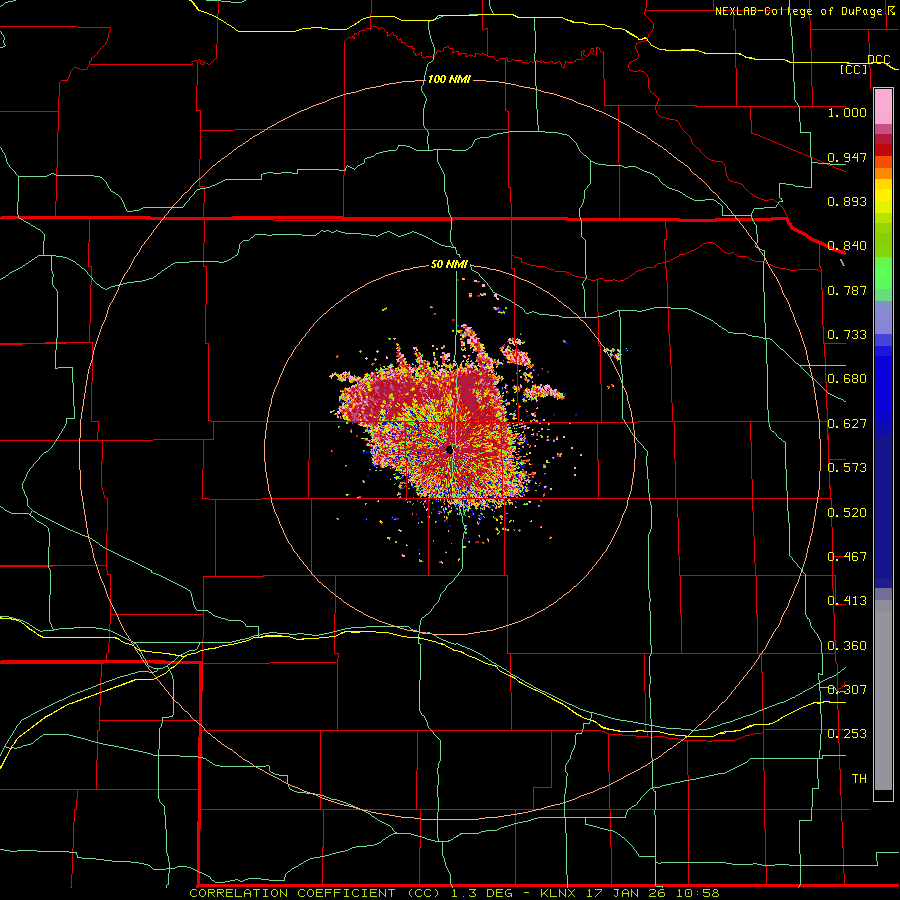Select the 0.947 scale value
The height and width of the screenshot is (900, 900).
847,157
